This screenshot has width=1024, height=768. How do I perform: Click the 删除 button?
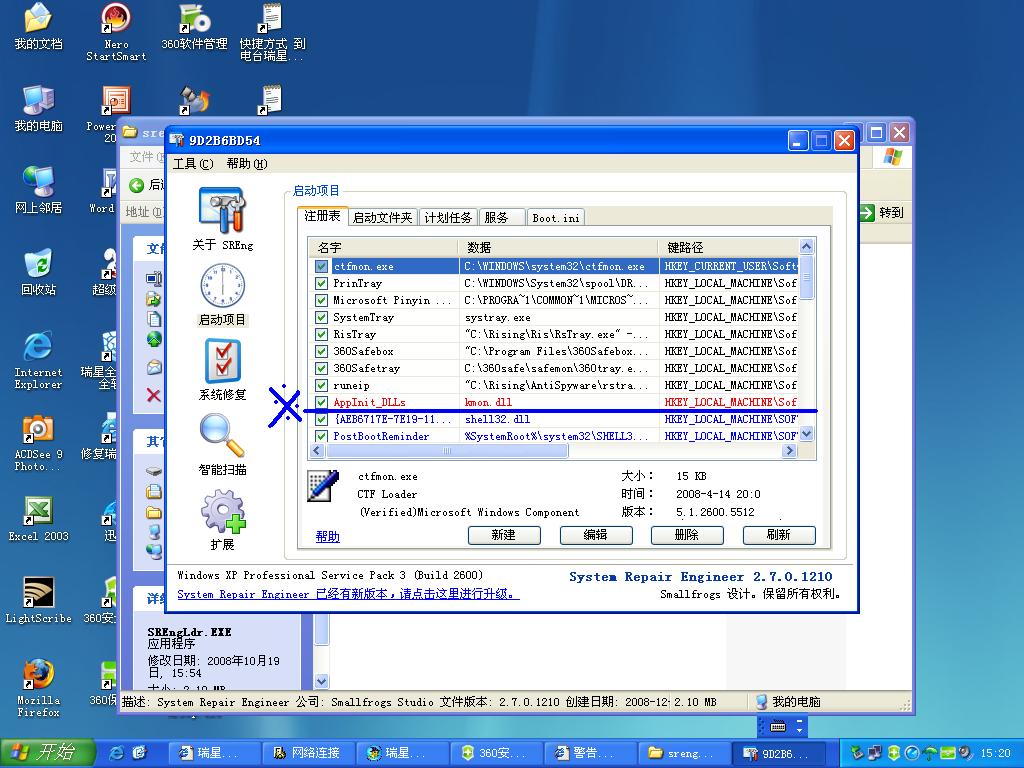[687, 535]
